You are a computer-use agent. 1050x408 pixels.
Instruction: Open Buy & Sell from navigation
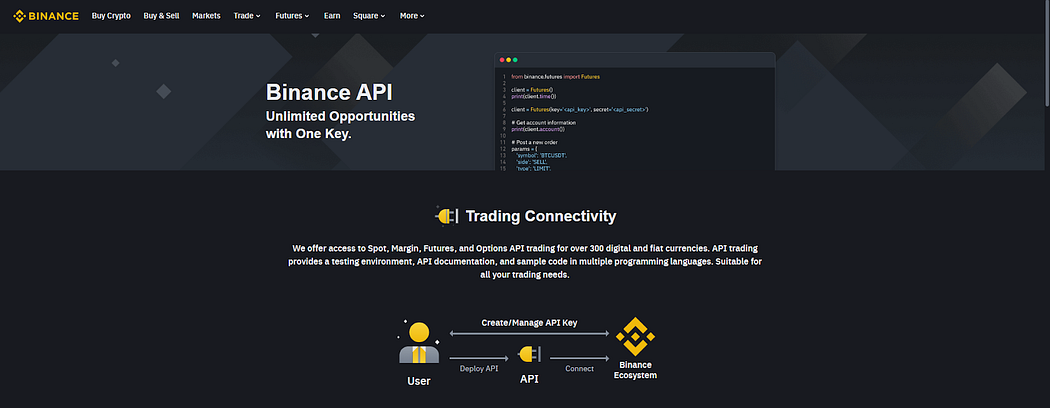tap(161, 15)
